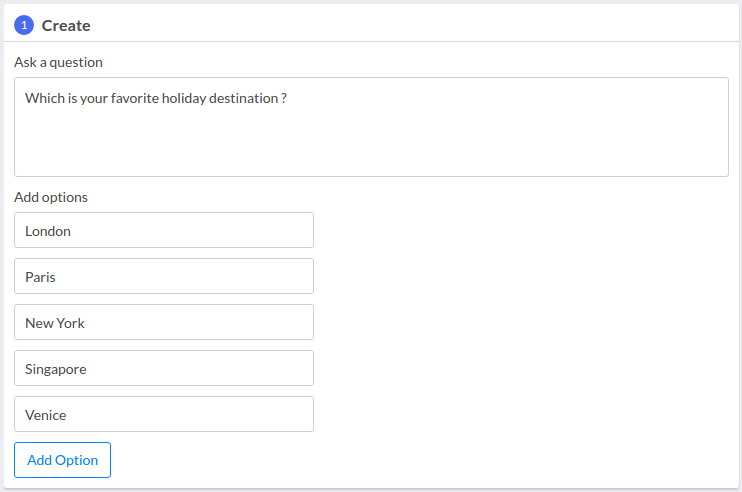Set cursor on the word Singapore
The image size is (742, 492).
click(x=56, y=369)
